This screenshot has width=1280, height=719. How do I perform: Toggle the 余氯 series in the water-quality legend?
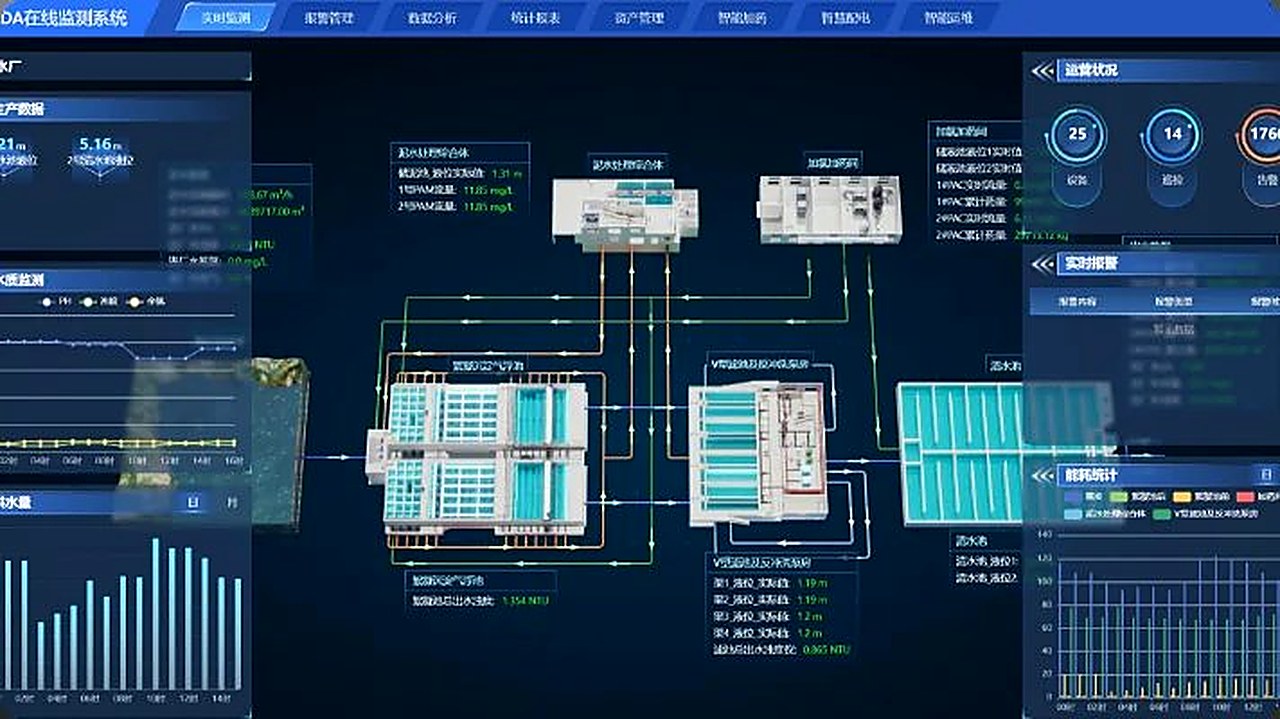147,301
